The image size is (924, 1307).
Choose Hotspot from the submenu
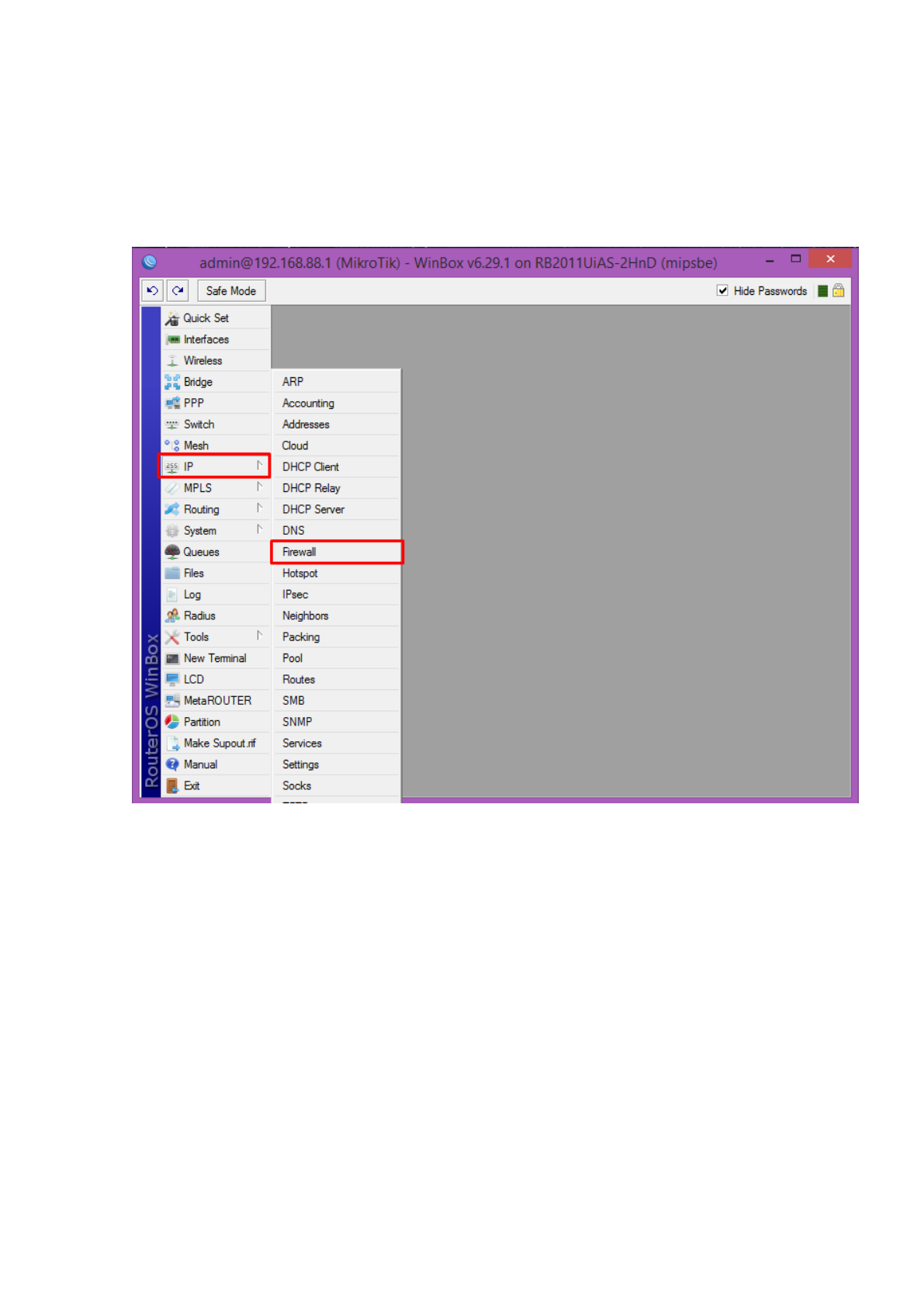tap(337, 574)
